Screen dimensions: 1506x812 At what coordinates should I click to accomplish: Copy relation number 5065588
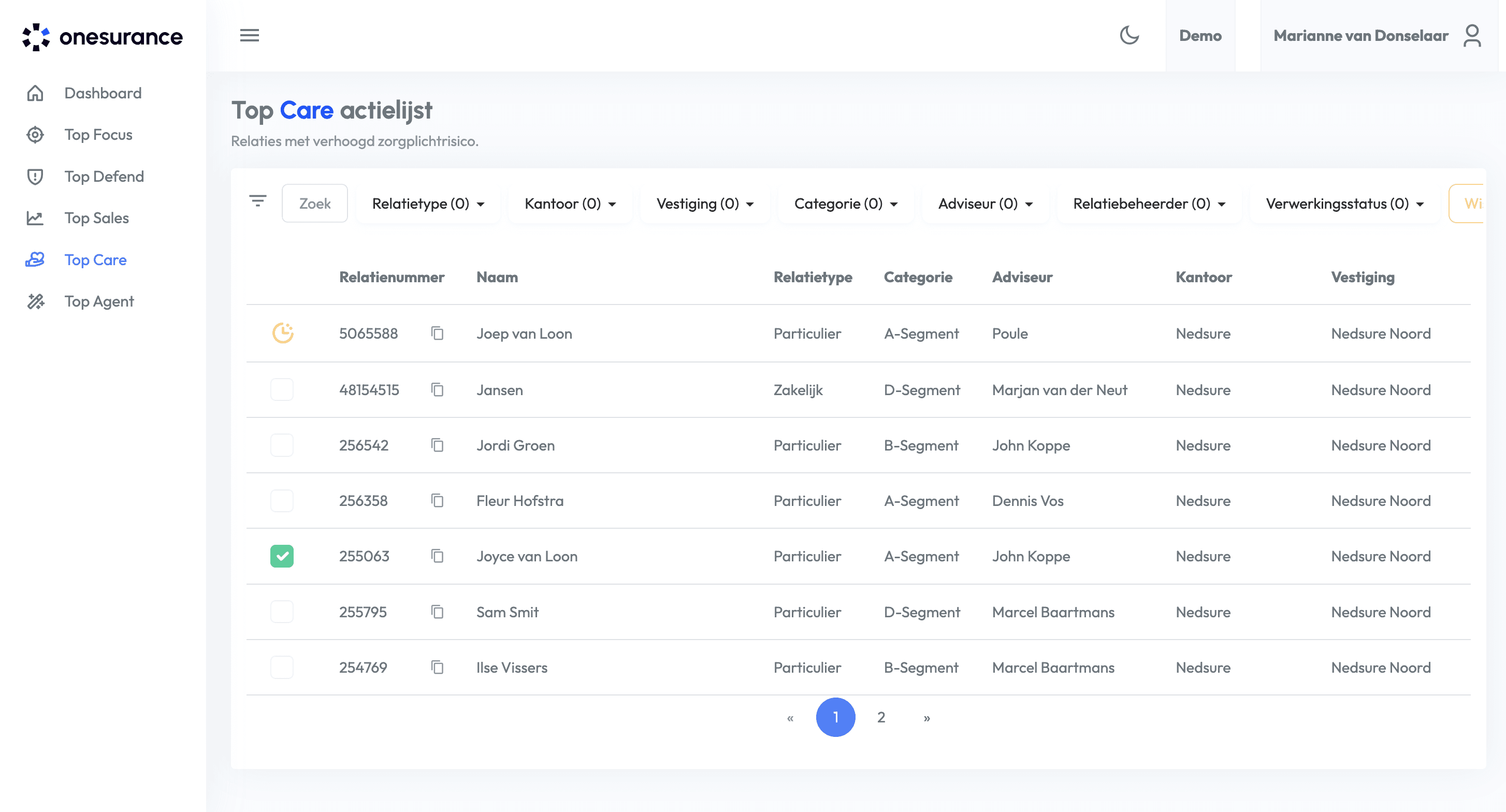pyautogui.click(x=437, y=333)
